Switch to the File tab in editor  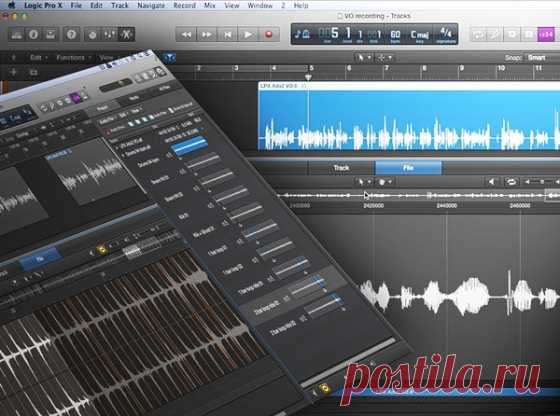pos(408,168)
